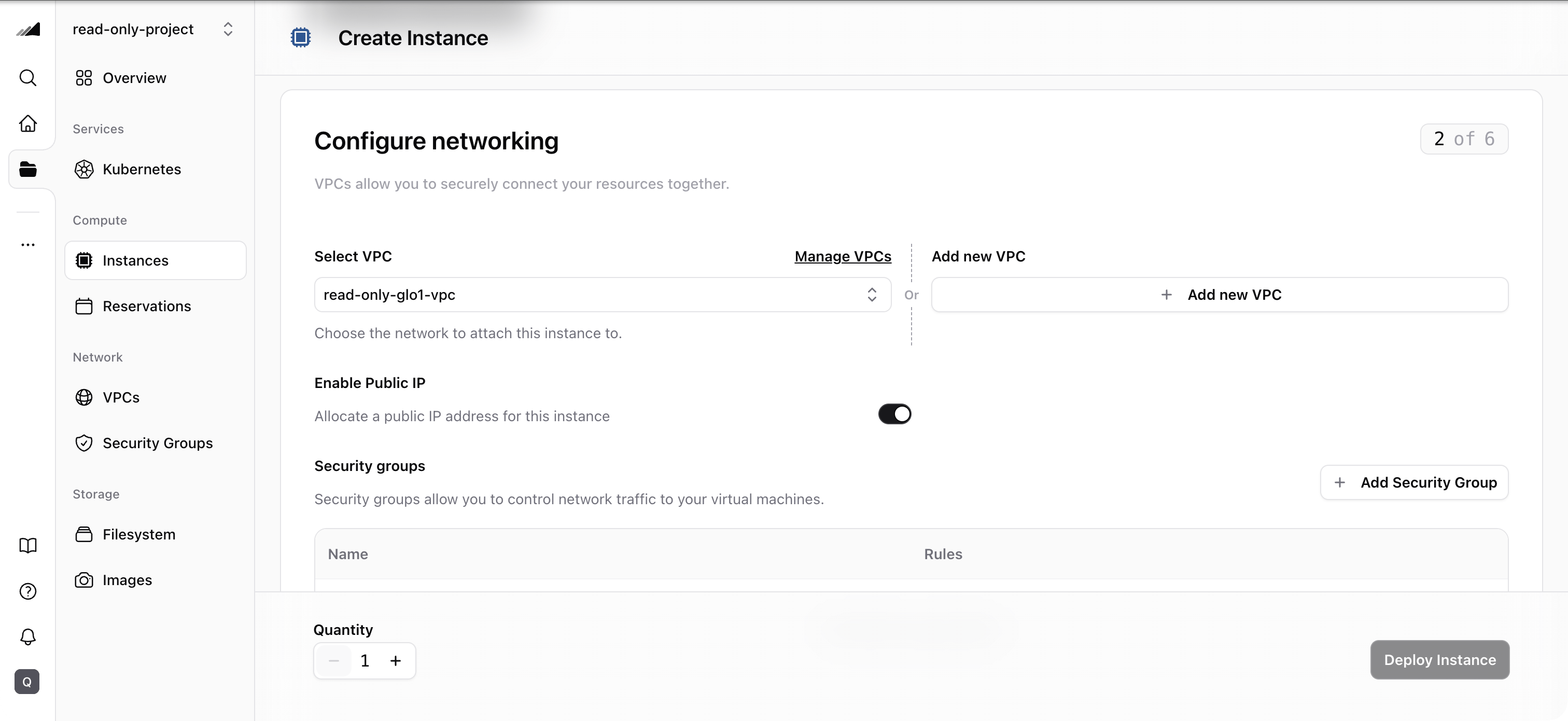Decrease instance quantity

pyautogui.click(x=333, y=661)
